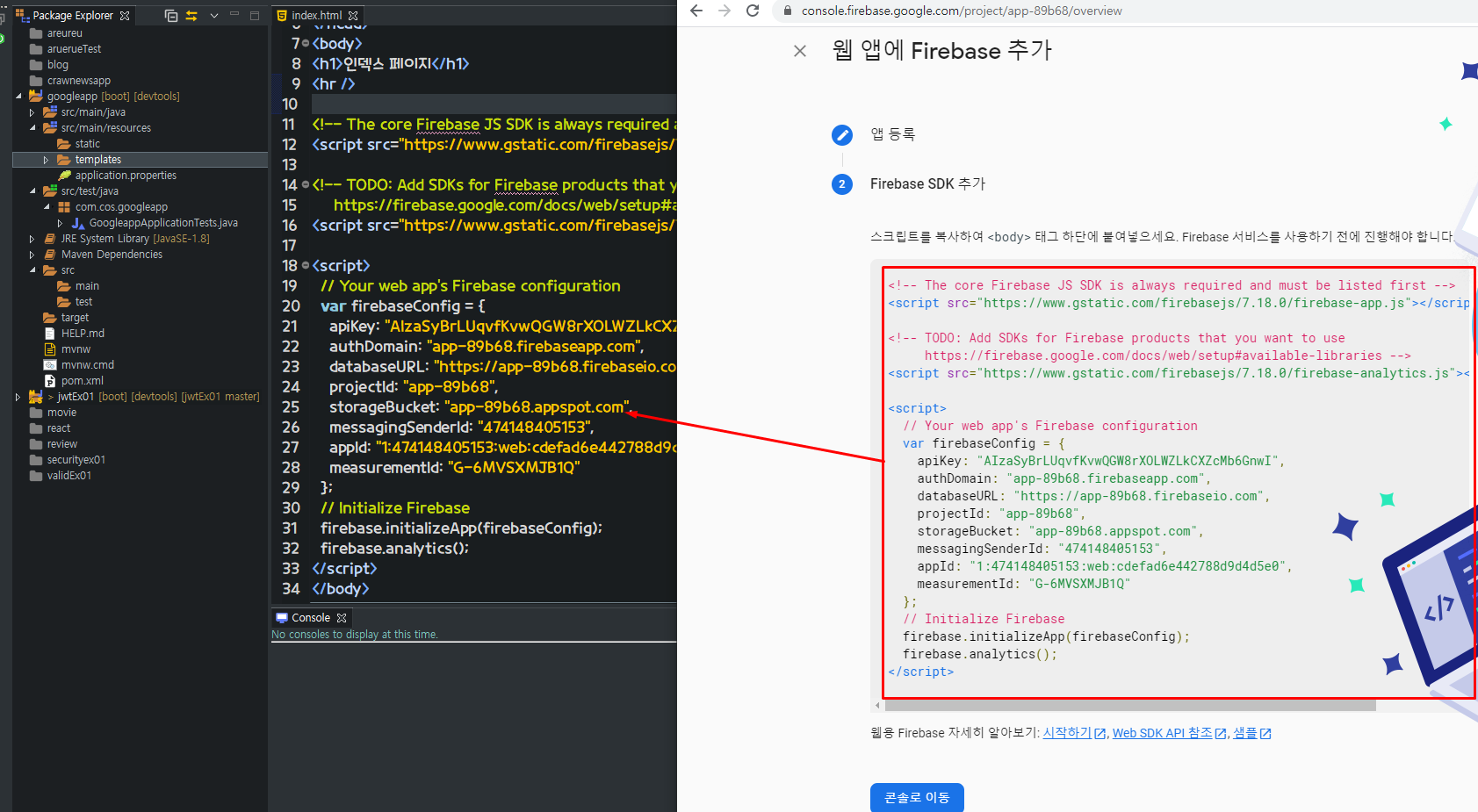Collapse the src folder node

pyautogui.click(x=32, y=270)
